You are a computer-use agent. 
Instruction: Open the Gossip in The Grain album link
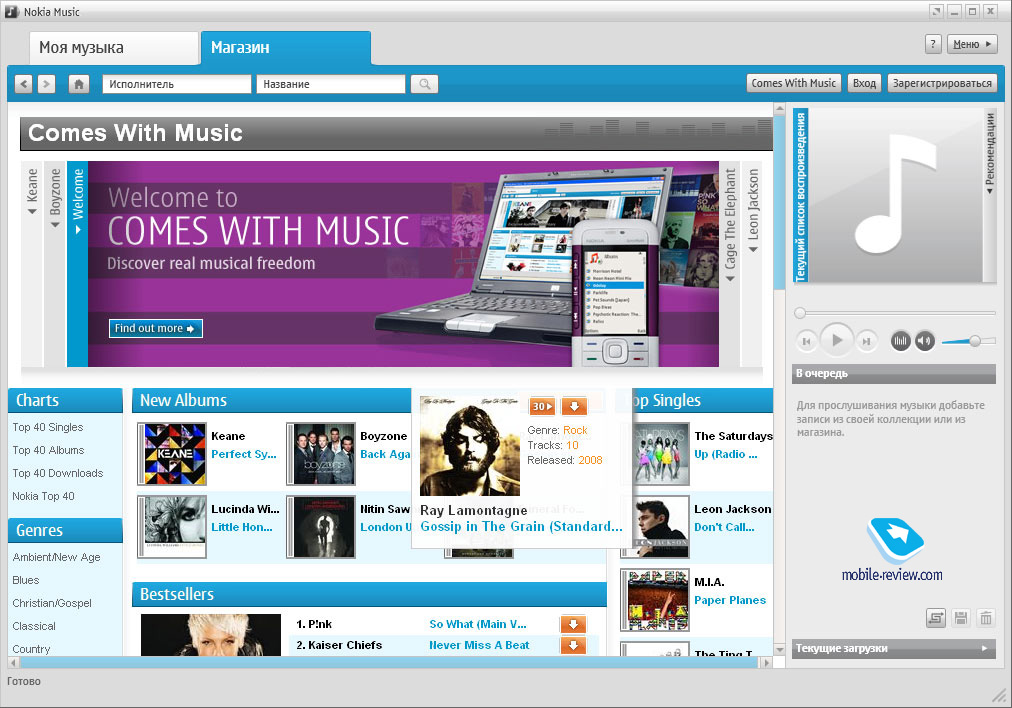tap(521, 527)
